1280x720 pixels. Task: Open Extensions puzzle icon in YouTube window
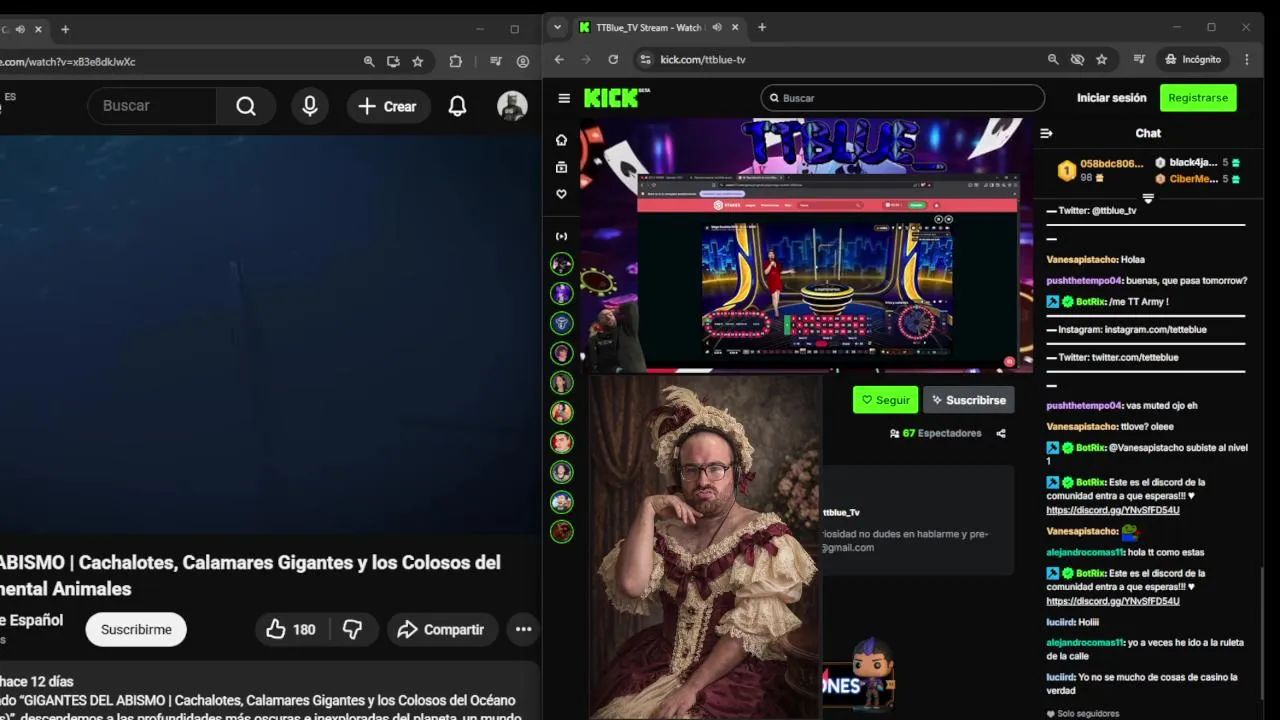point(455,61)
